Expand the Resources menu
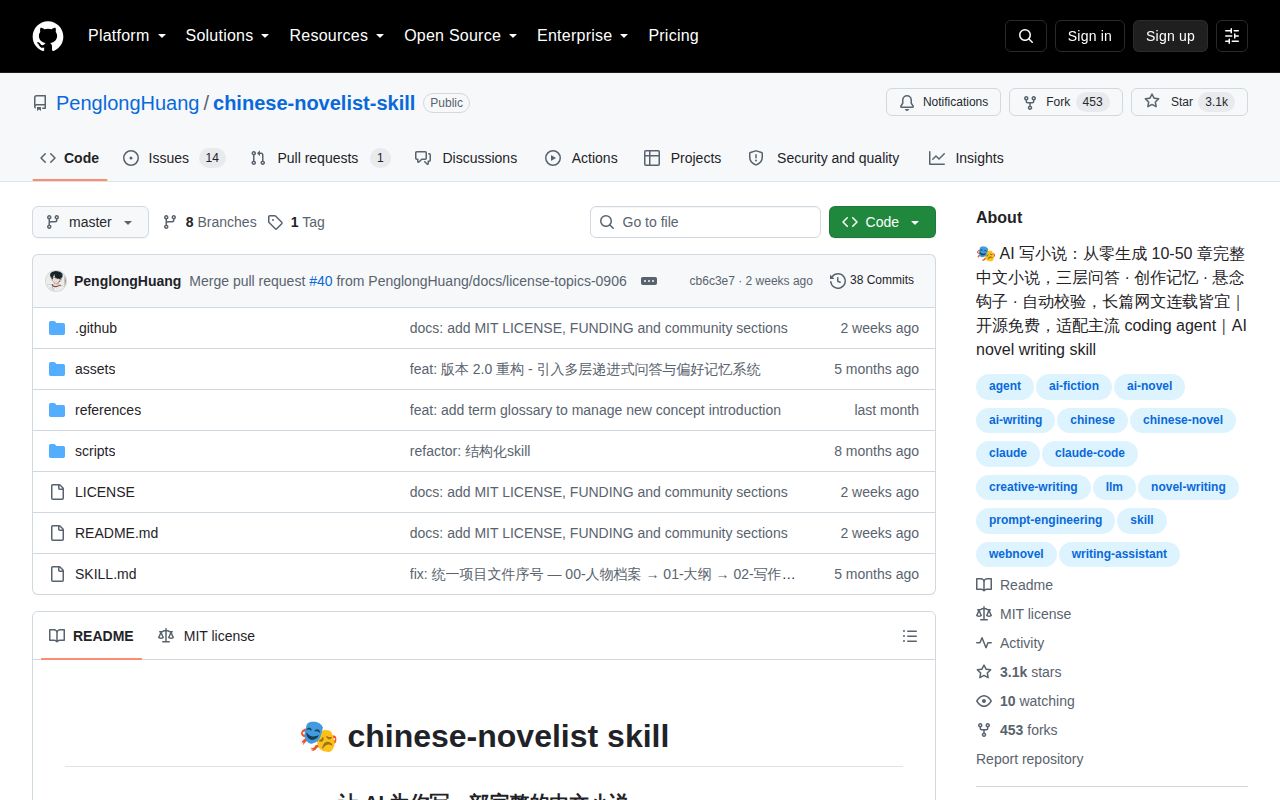Screen dimensions: 1280x800 (337, 36)
